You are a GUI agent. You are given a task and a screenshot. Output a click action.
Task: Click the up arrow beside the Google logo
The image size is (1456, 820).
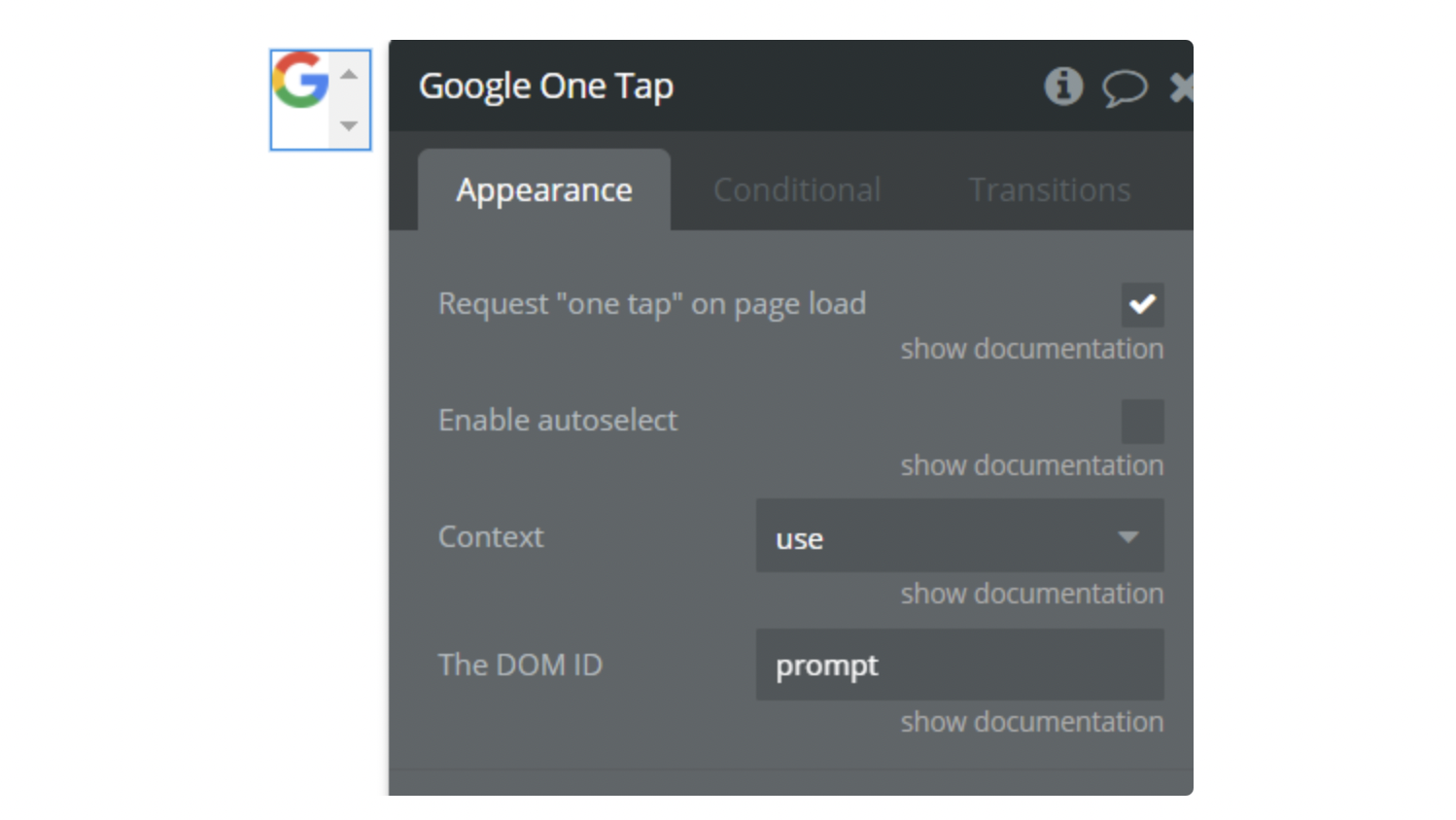[x=349, y=75]
